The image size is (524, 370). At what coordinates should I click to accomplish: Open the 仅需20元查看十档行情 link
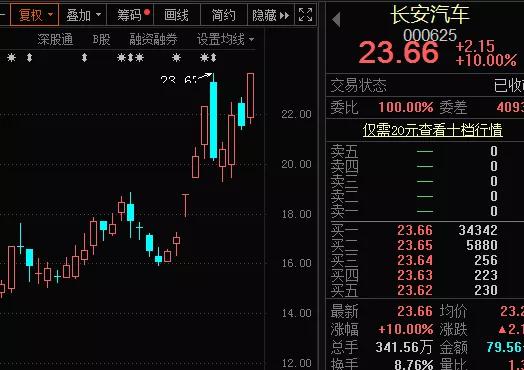pos(432,130)
